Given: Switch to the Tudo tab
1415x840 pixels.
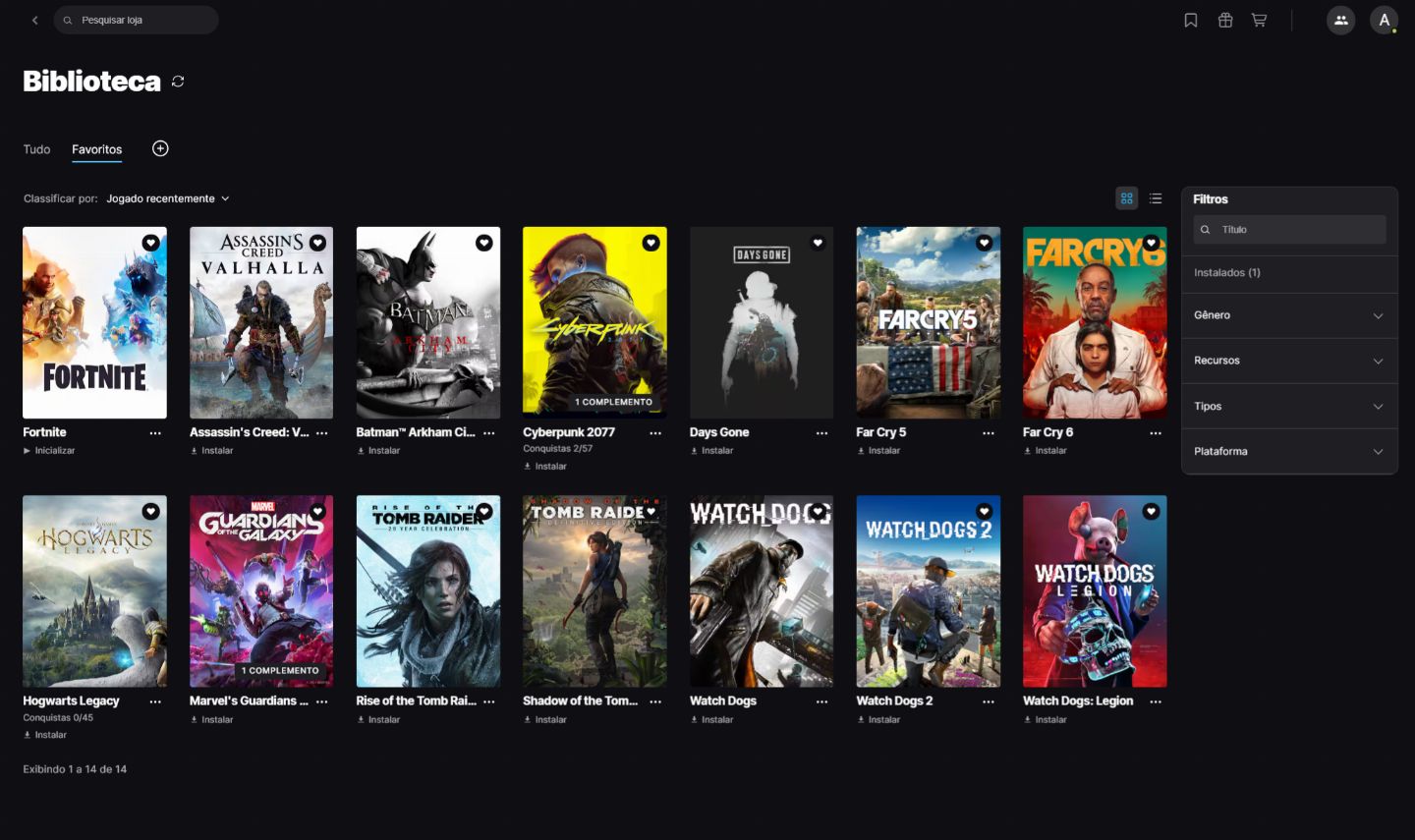Looking at the screenshot, I should [36, 149].
